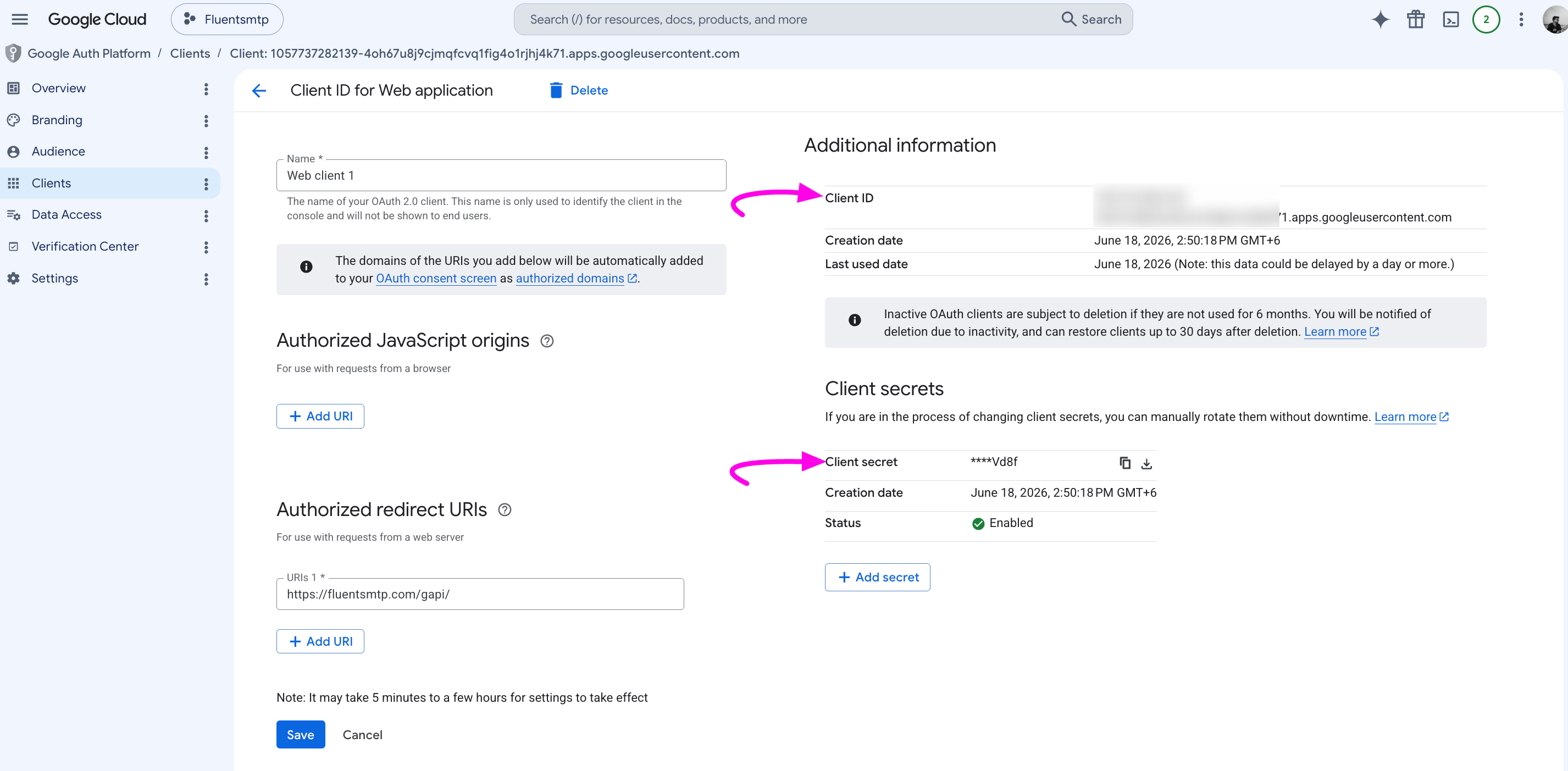1568x771 pixels.
Task: Open the Settings row three-dot menu
Action: tap(206, 279)
